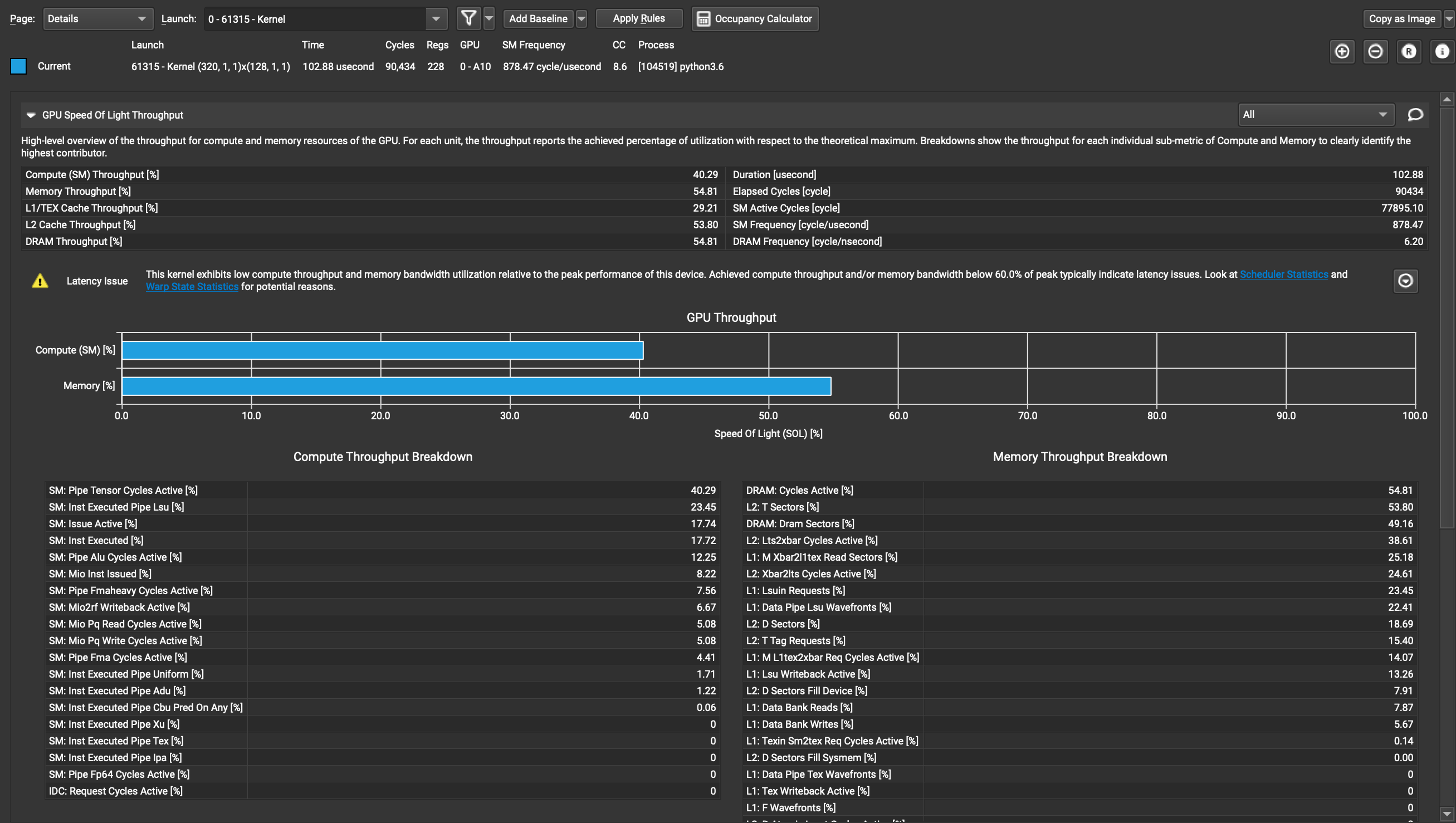This screenshot has width=1456, height=823.
Task: Select the blue Current baseline color swatch
Action: (18, 66)
